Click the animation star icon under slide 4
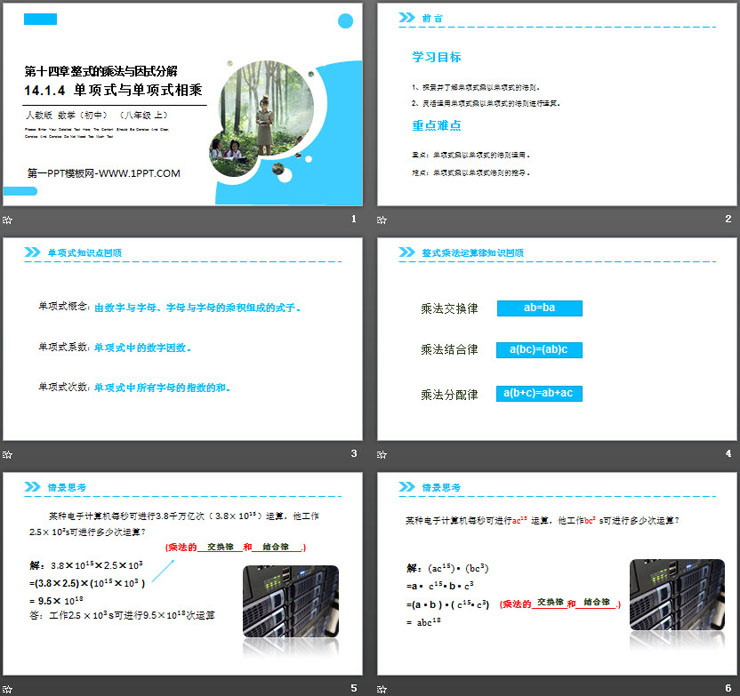The width and height of the screenshot is (740, 696). 383,454
